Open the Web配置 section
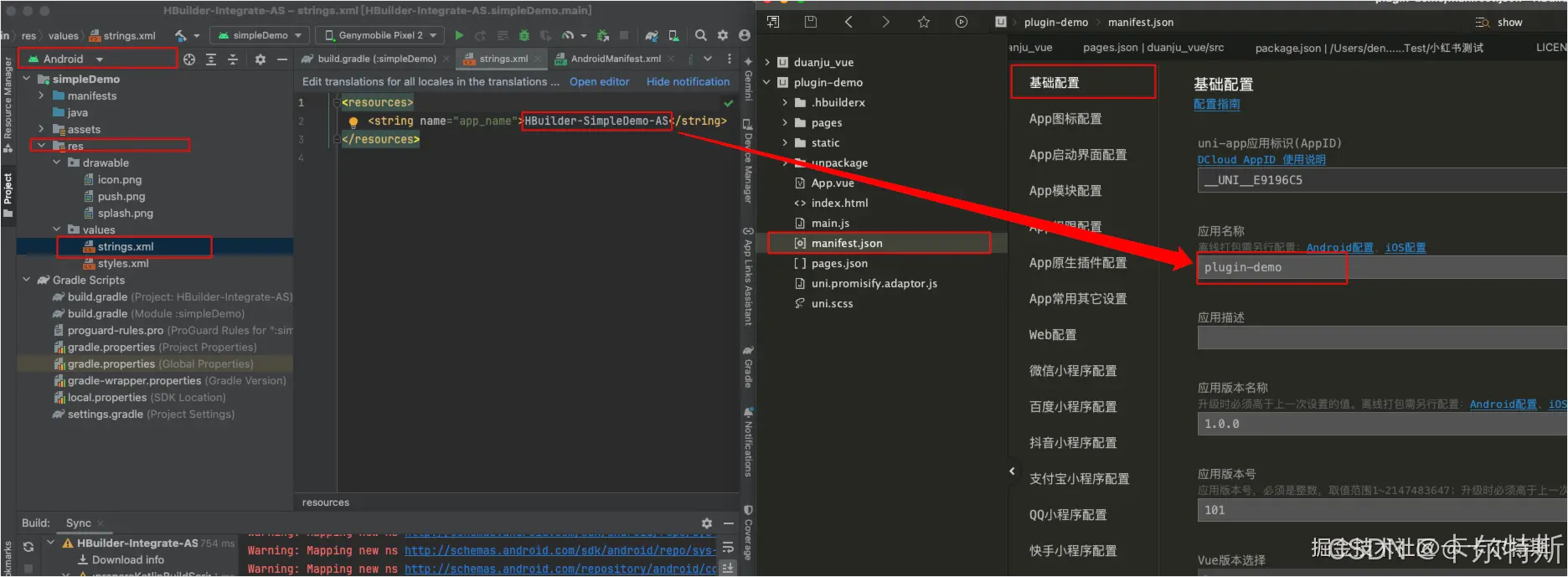The height and width of the screenshot is (577, 1568). 1053,335
